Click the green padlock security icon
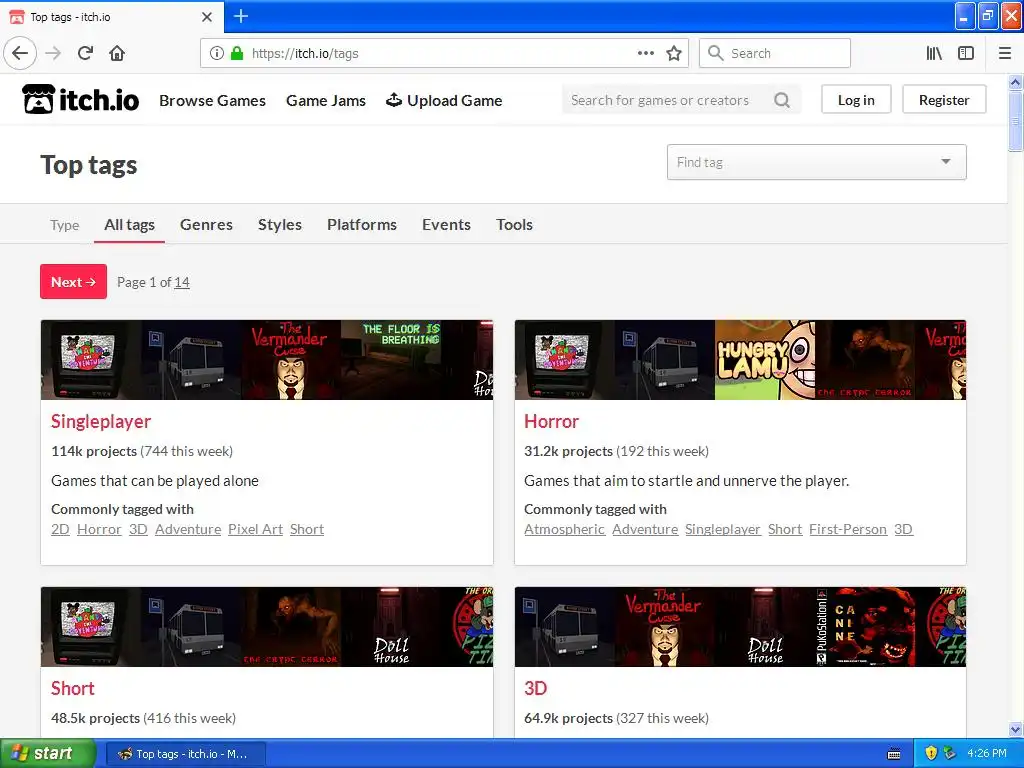 [x=236, y=53]
